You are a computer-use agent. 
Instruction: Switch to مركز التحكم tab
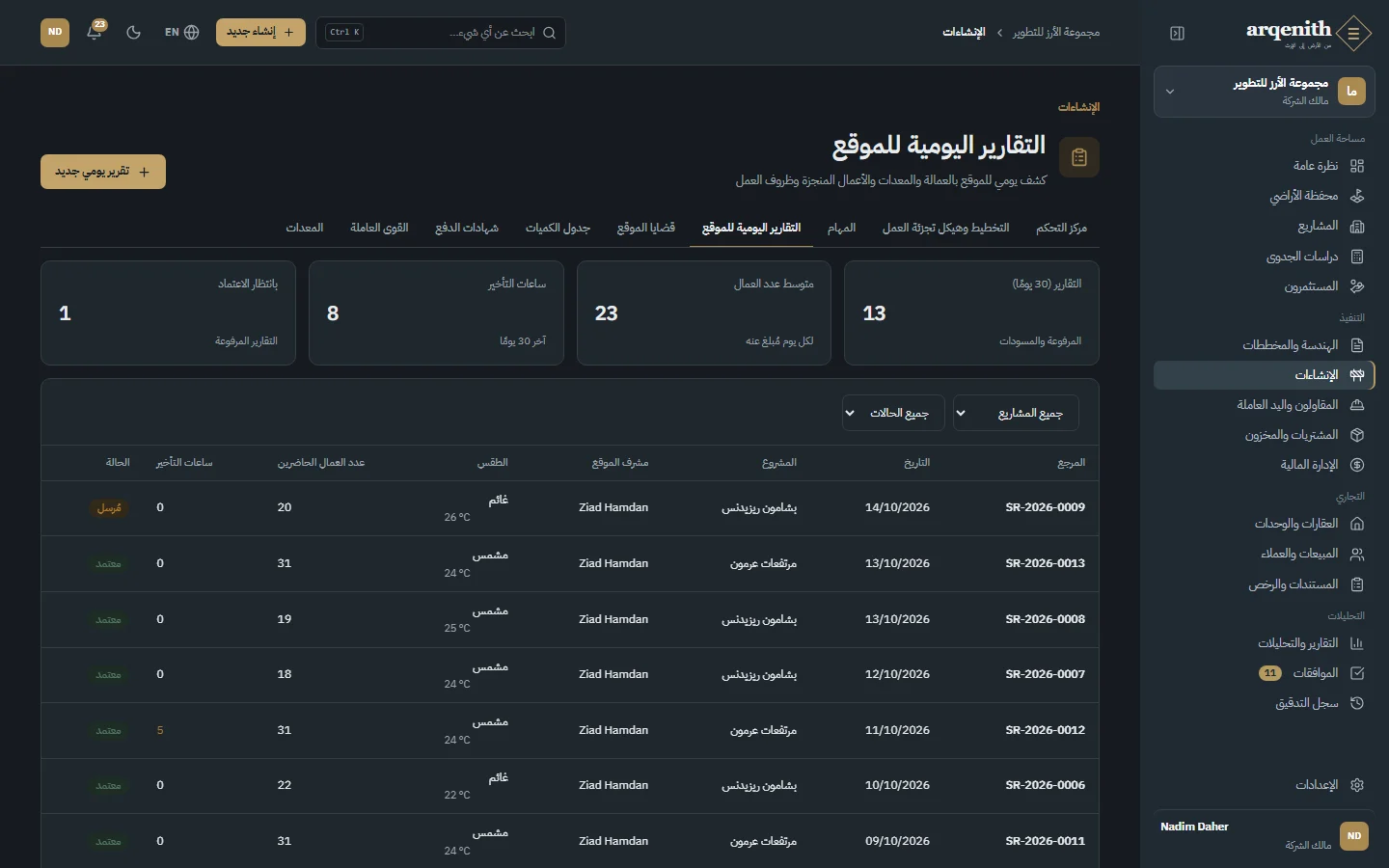click(1061, 228)
